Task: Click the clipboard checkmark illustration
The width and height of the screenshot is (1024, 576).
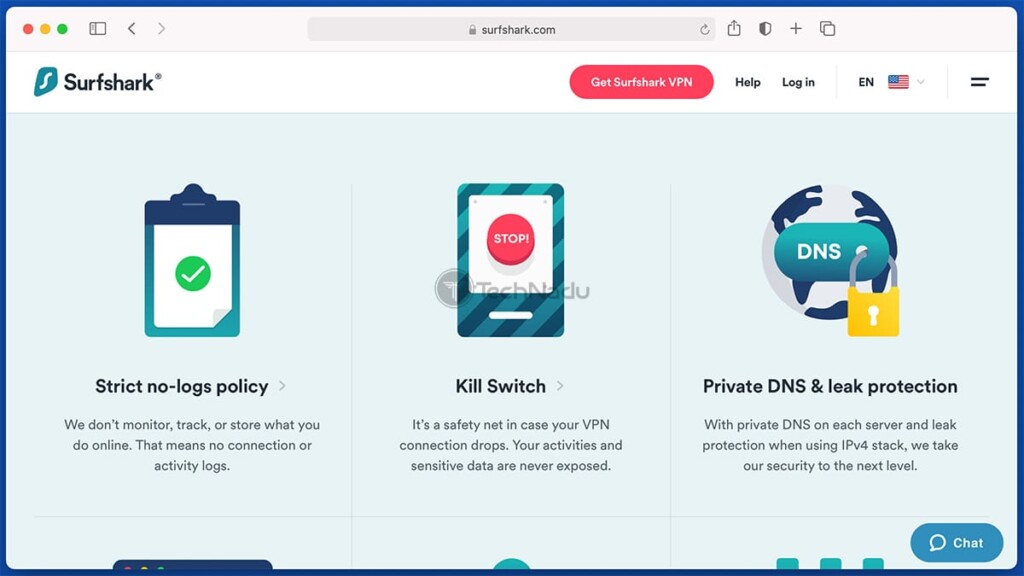Action: pos(192,261)
